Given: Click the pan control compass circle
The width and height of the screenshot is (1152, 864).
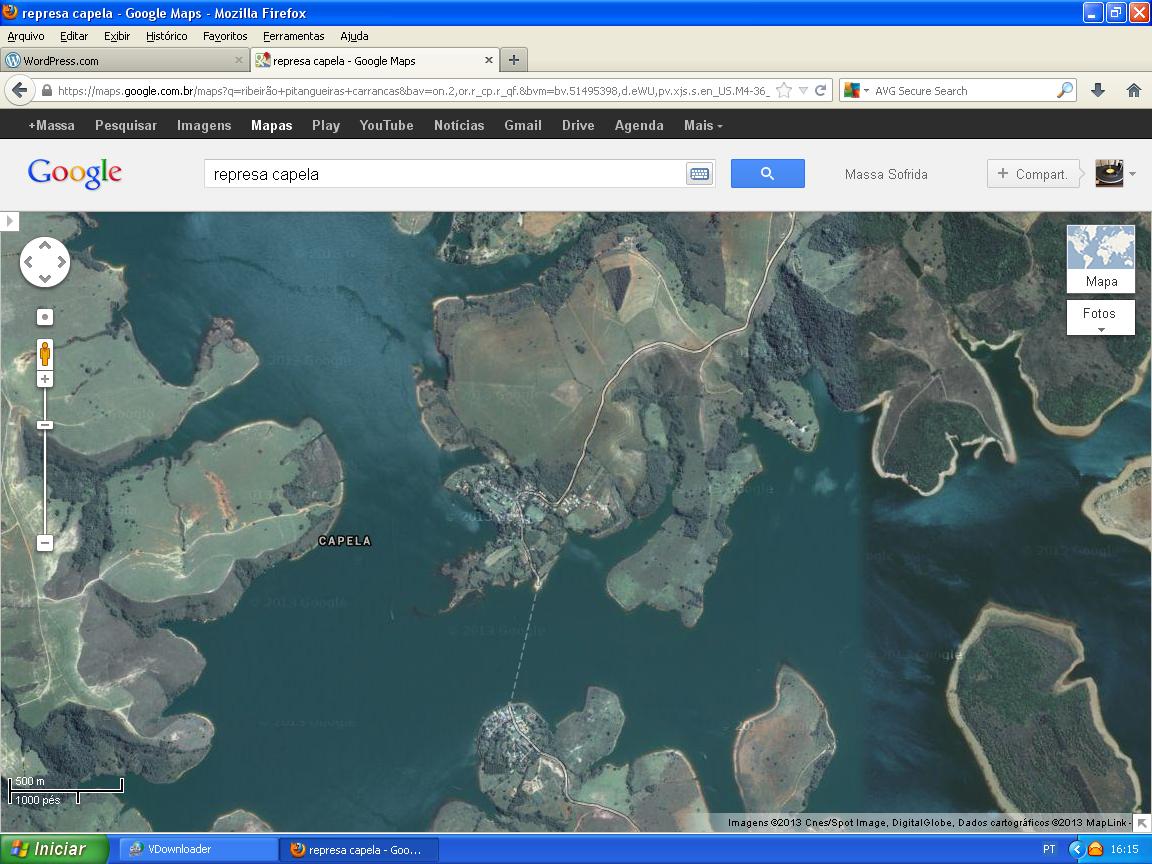Looking at the screenshot, I should [x=45, y=262].
